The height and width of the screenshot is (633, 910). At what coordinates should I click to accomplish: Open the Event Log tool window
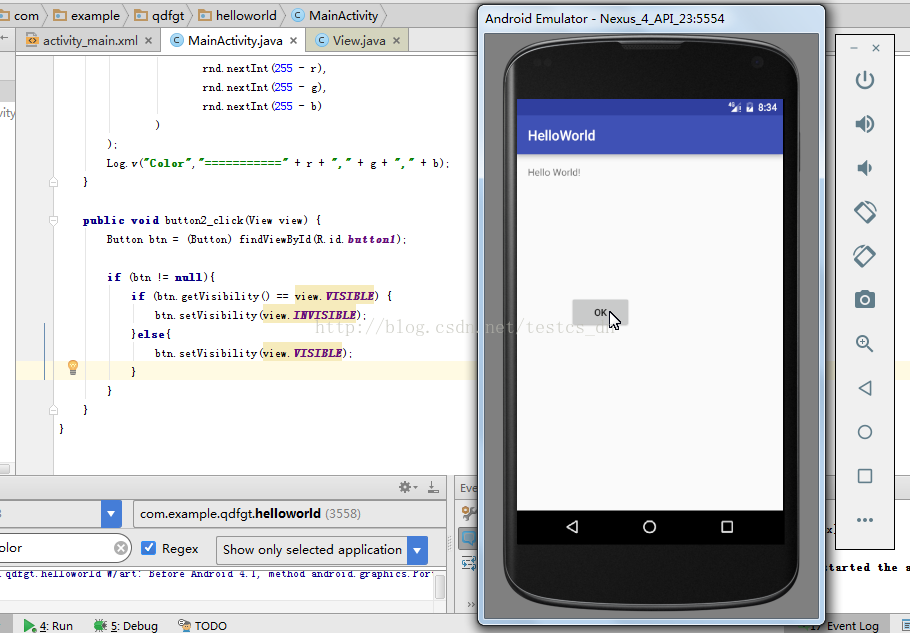846,625
